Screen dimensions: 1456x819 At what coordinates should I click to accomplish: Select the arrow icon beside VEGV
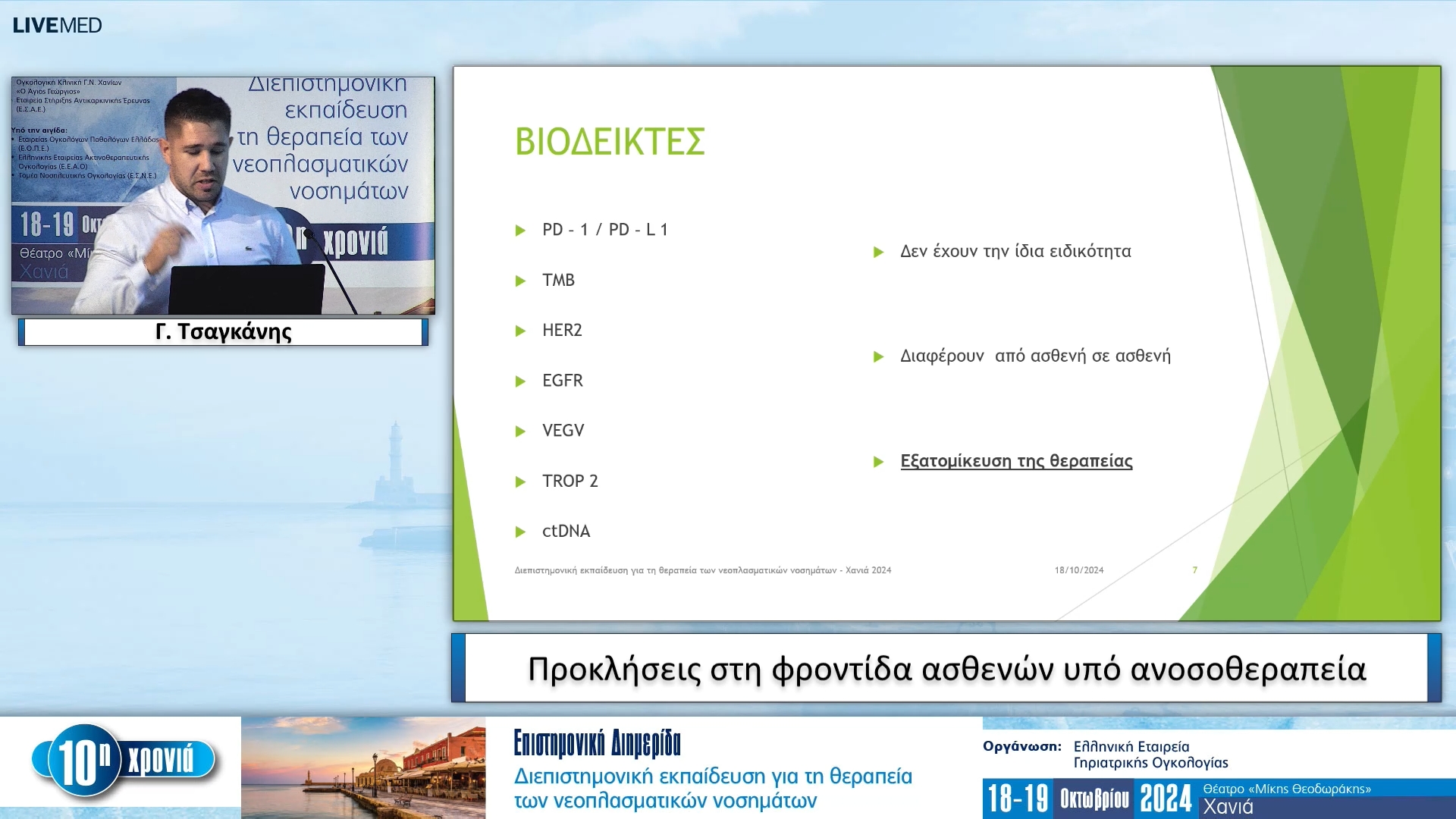click(x=521, y=431)
